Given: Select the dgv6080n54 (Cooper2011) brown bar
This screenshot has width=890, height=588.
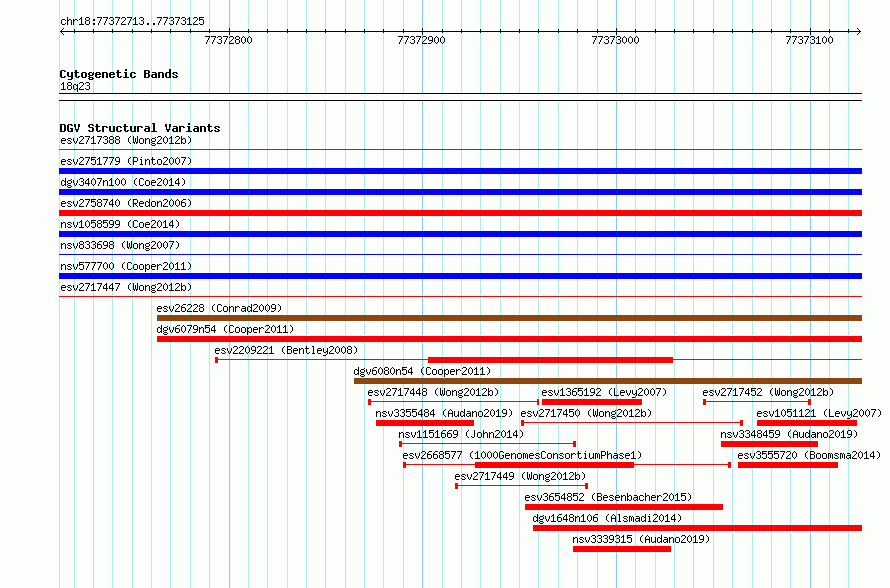Looking at the screenshot, I should (x=608, y=381).
